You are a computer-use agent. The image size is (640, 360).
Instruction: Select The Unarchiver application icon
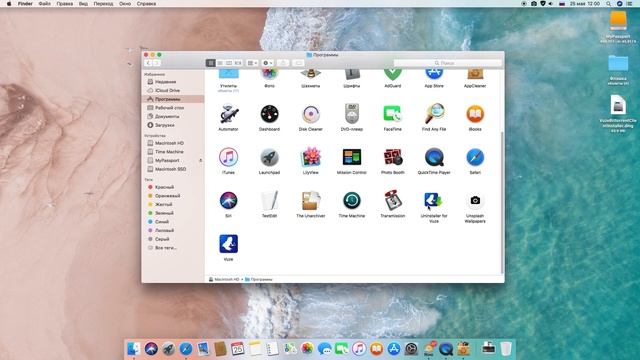point(311,201)
